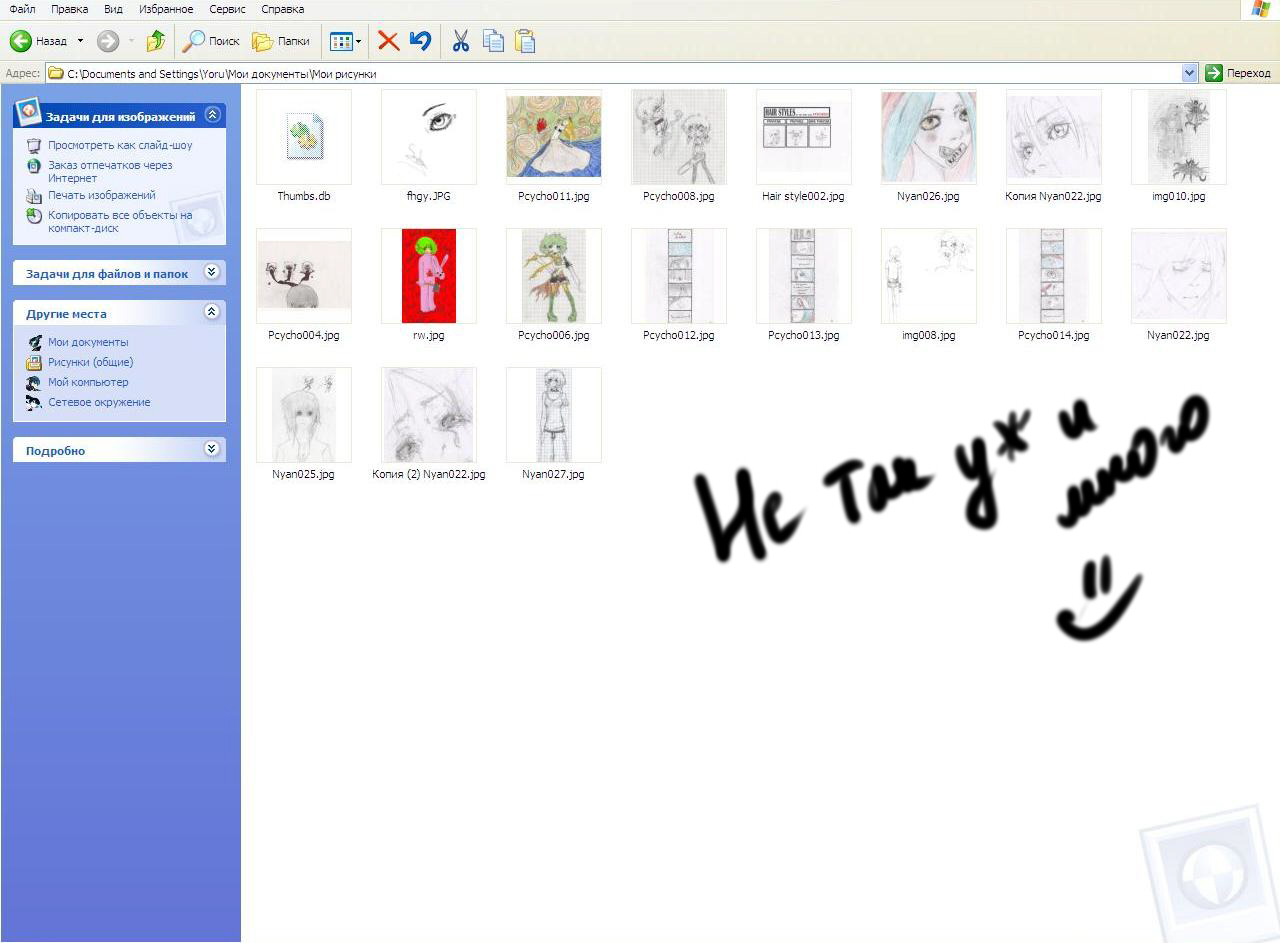The width and height of the screenshot is (1280, 943).
Task: Toggle the Folders (Папки) pane icon
Action: 262,41
